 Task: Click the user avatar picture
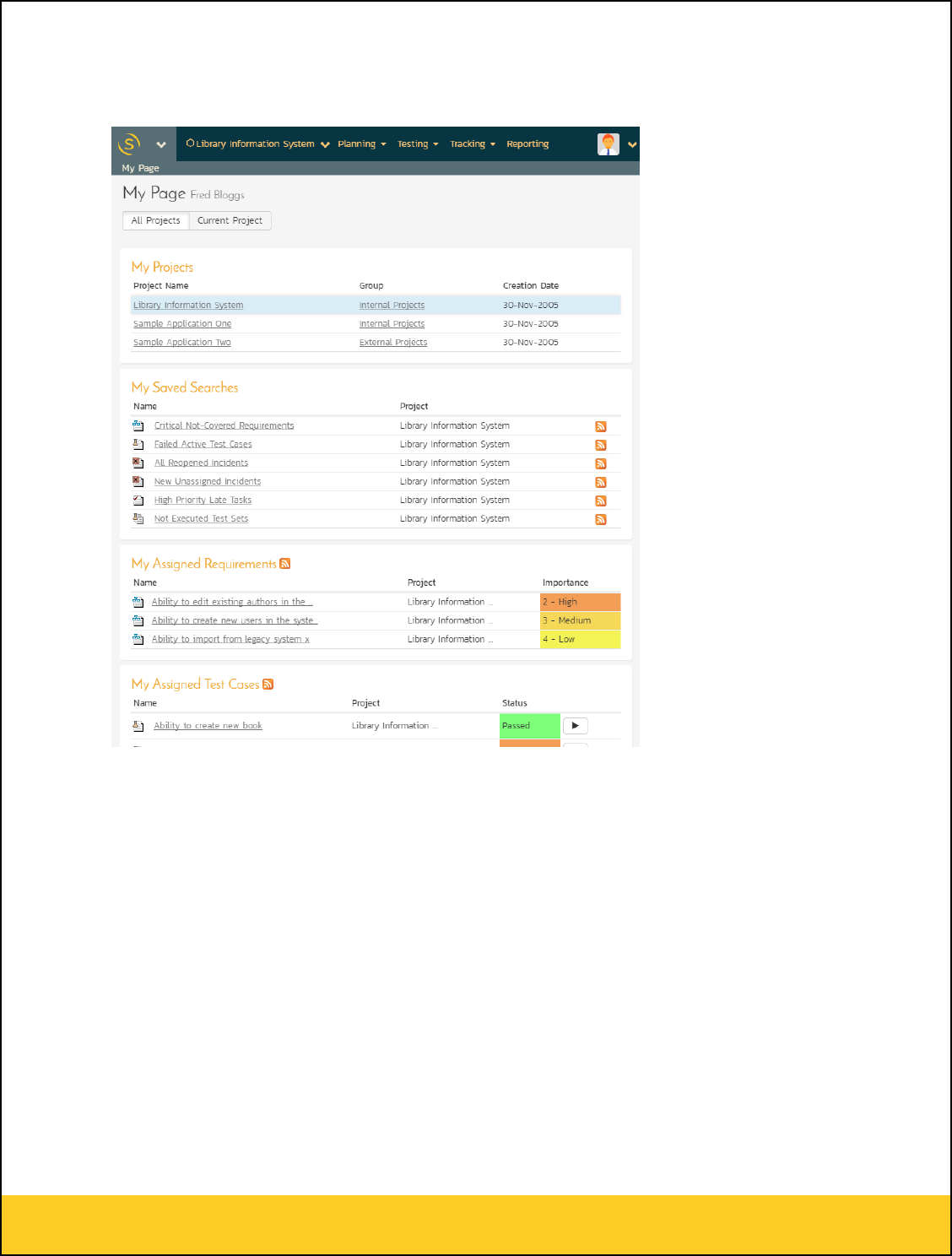[x=609, y=144]
